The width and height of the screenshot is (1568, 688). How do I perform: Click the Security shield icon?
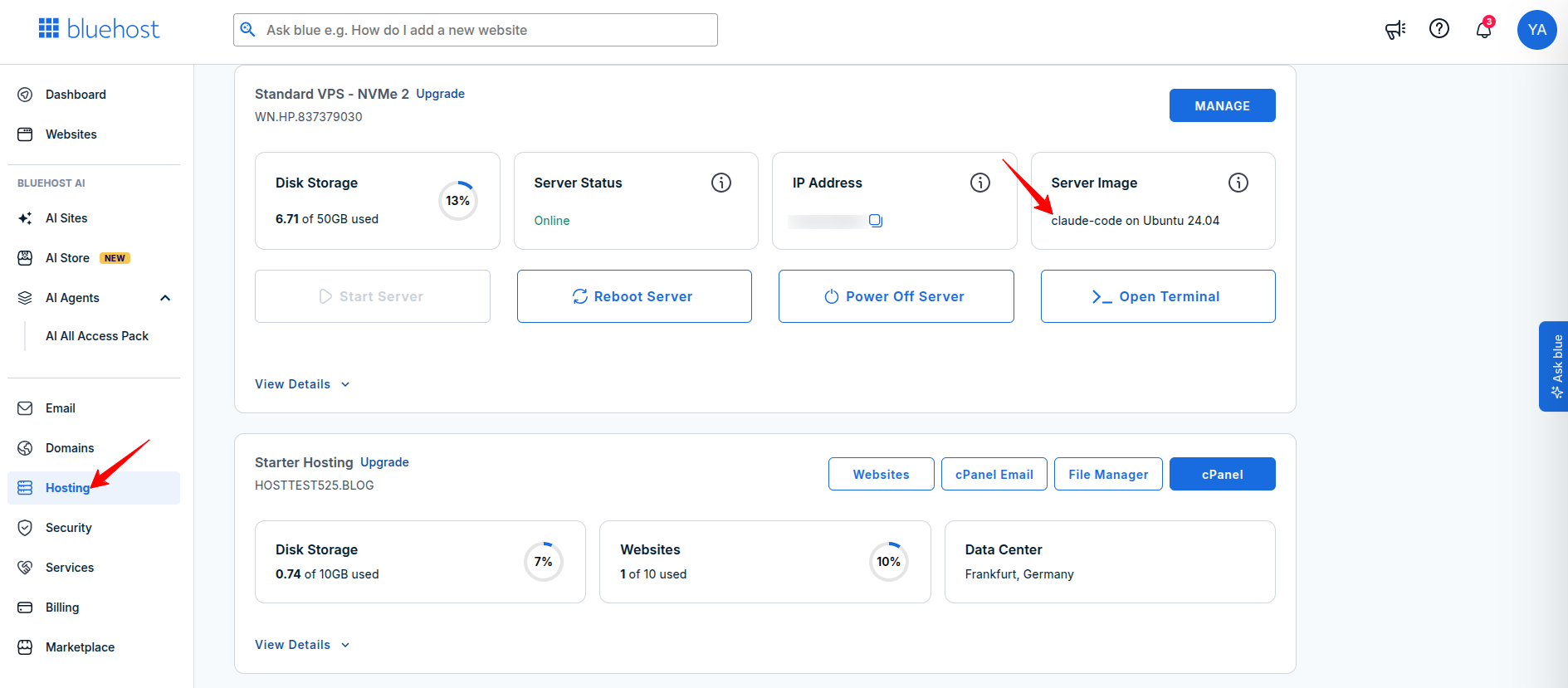tap(25, 528)
